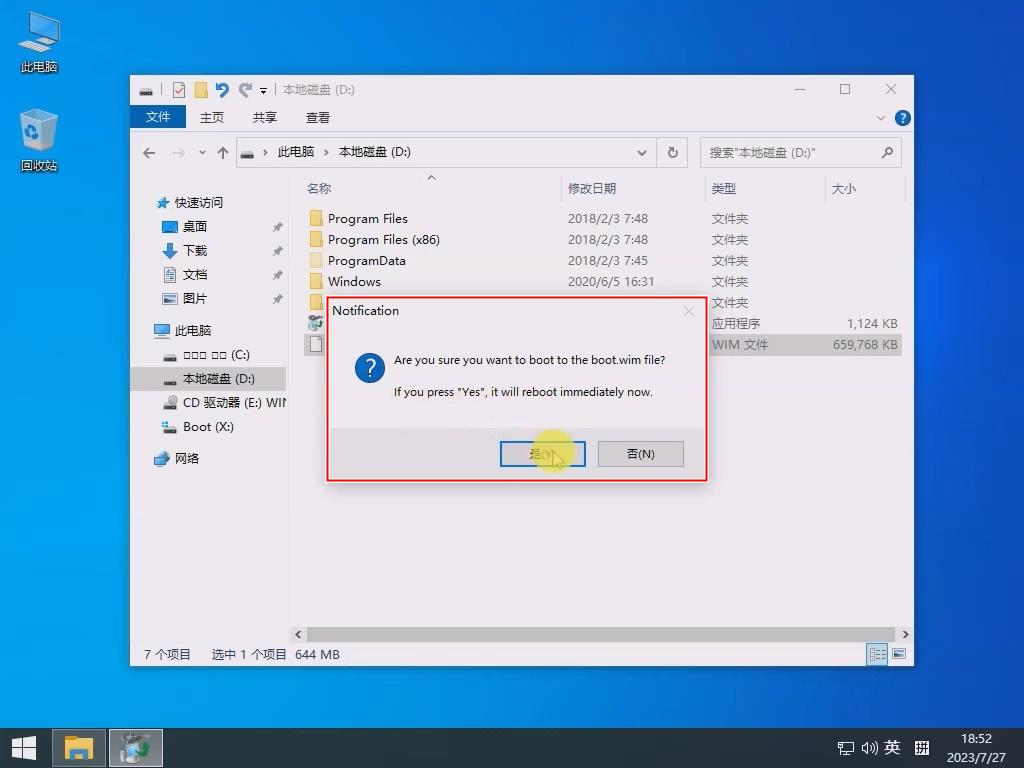This screenshot has width=1024, height=768.
Task: Open the quick access toolbar customize dropdown
Action: [x=264, y=91]
